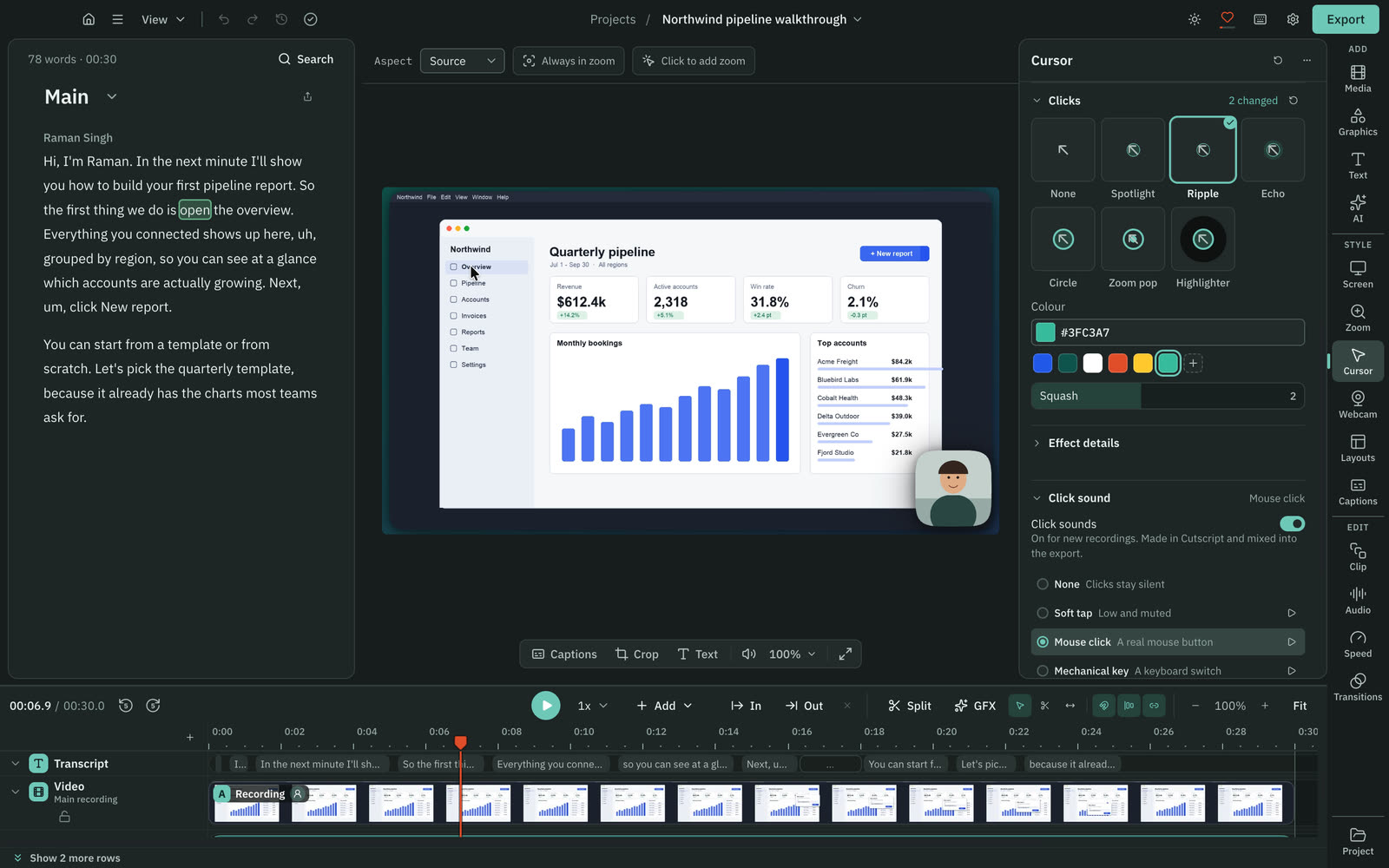1389x868 pixels.
Task: Select the Mouse click sound option
Action: click(1168, 642)
